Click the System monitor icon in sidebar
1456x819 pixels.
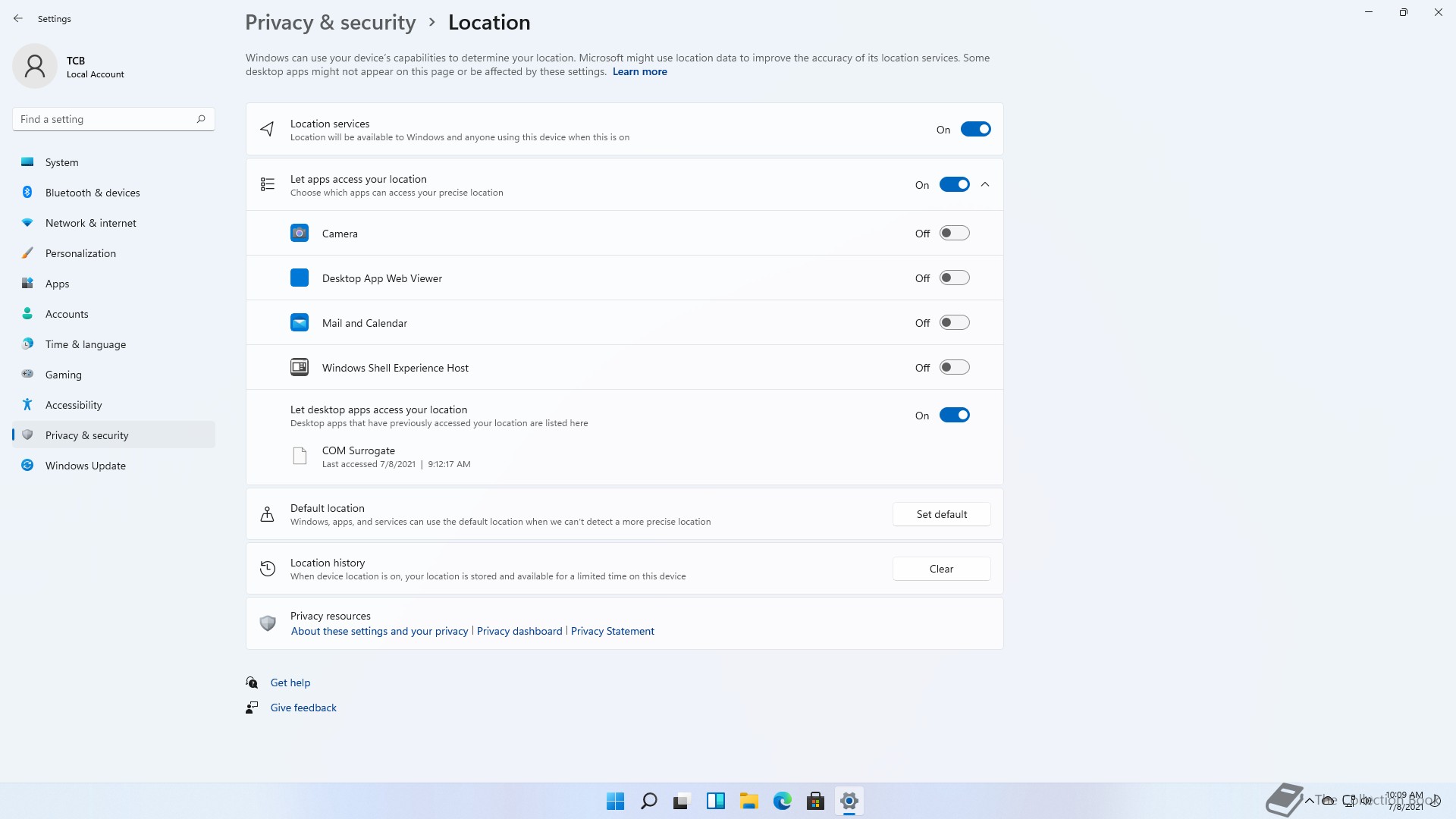tap(27, 162)
